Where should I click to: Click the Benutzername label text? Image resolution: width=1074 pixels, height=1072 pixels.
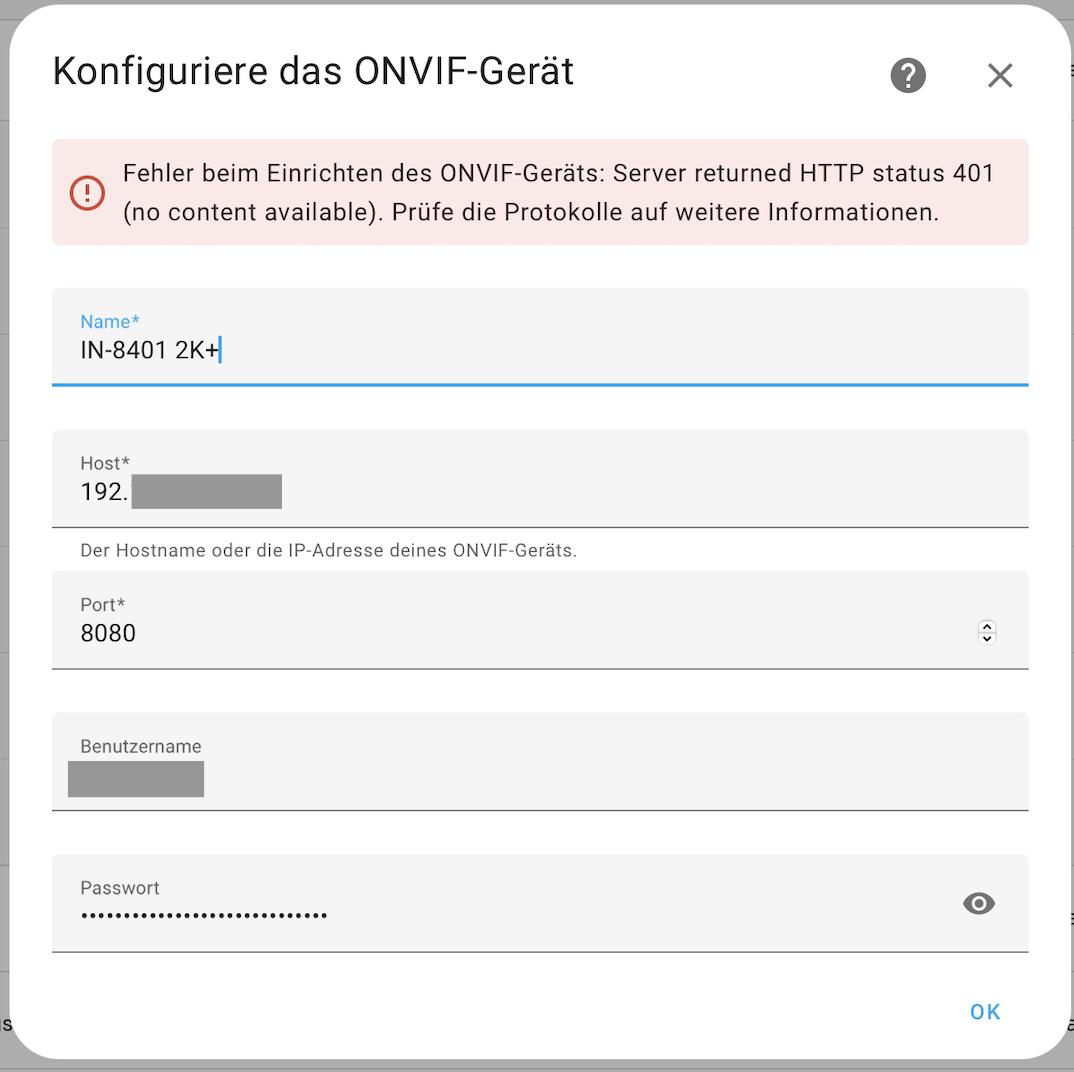pyautogui.click(x=140, y=746)
